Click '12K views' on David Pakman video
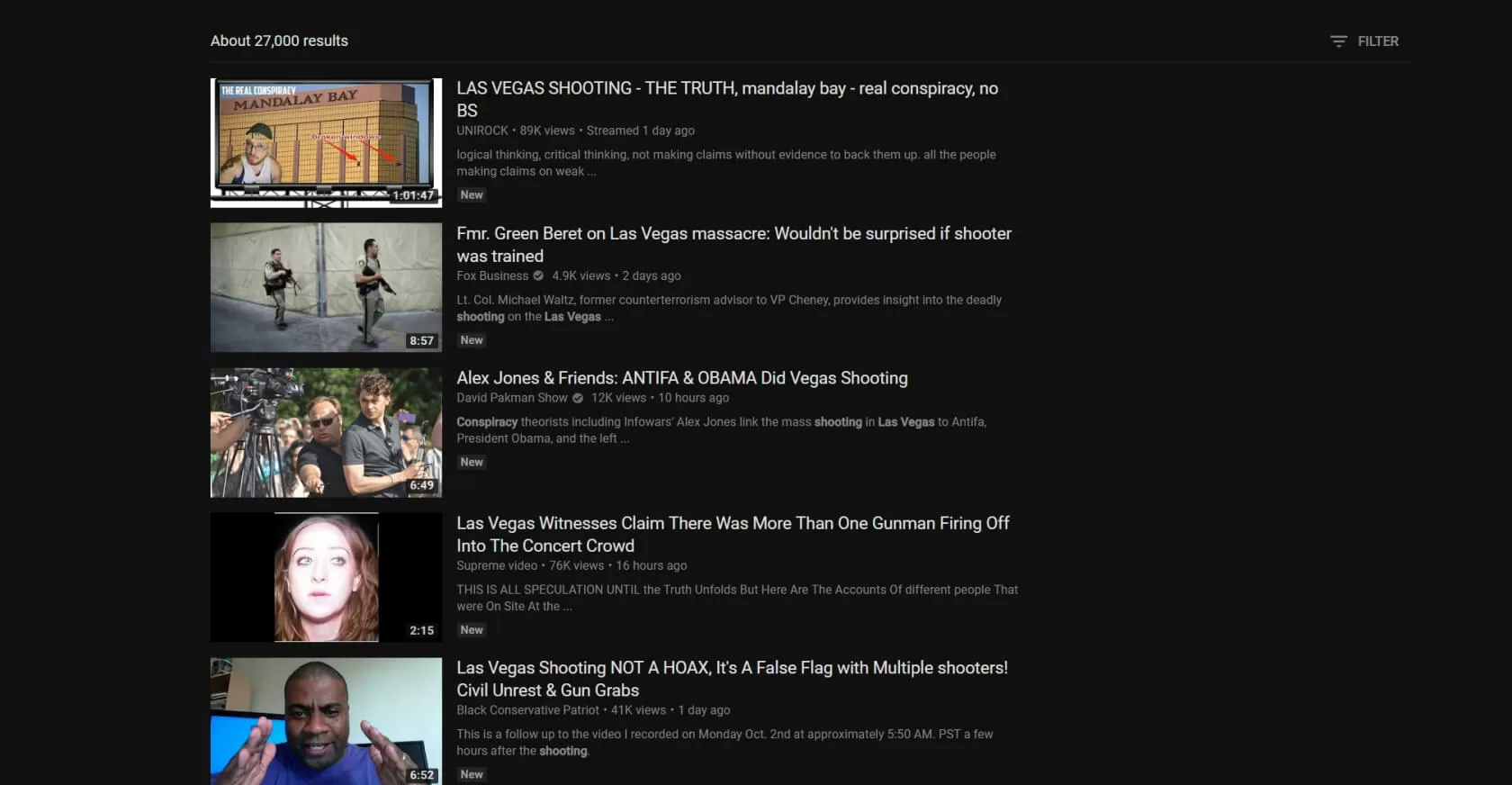Viewport: 1512px width, 785px height. [618, 398]
